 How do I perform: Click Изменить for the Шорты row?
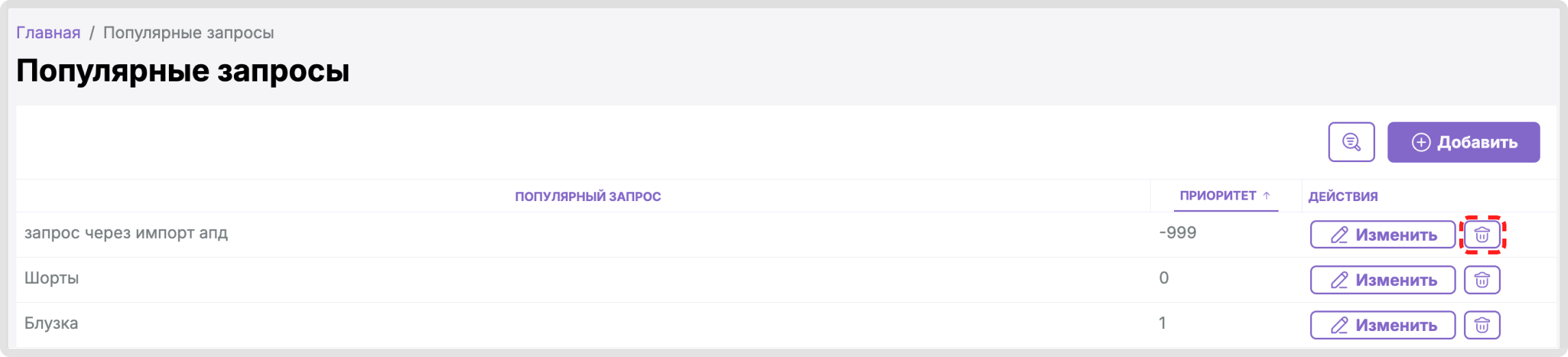[x=1382, y=280]
